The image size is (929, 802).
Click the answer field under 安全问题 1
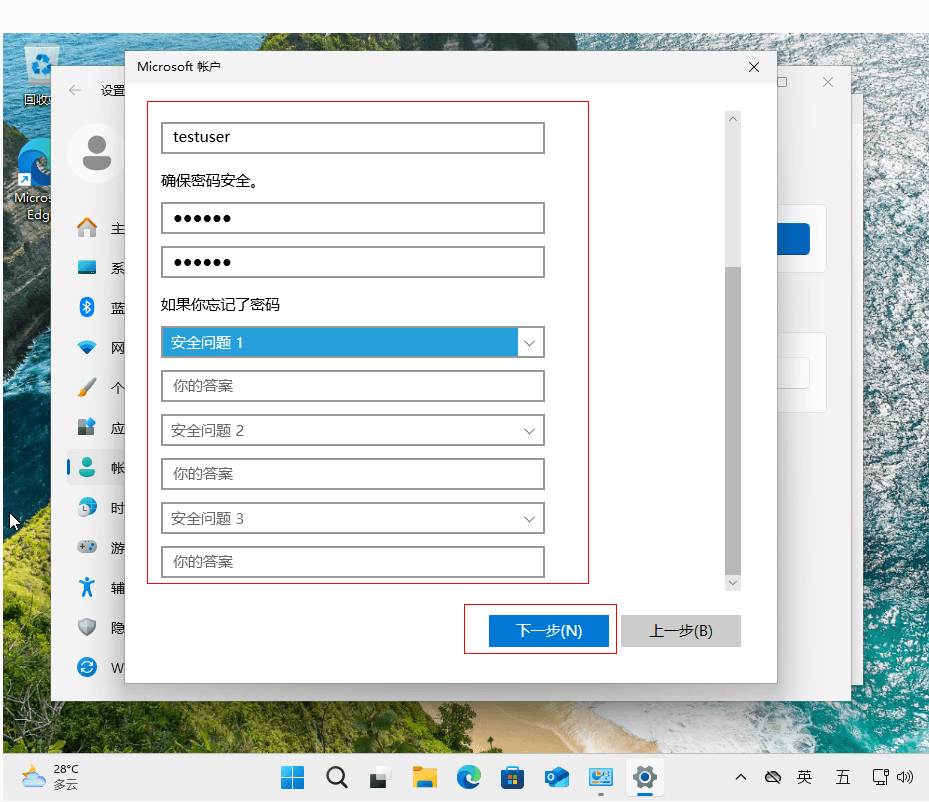(x=353, y=386)
